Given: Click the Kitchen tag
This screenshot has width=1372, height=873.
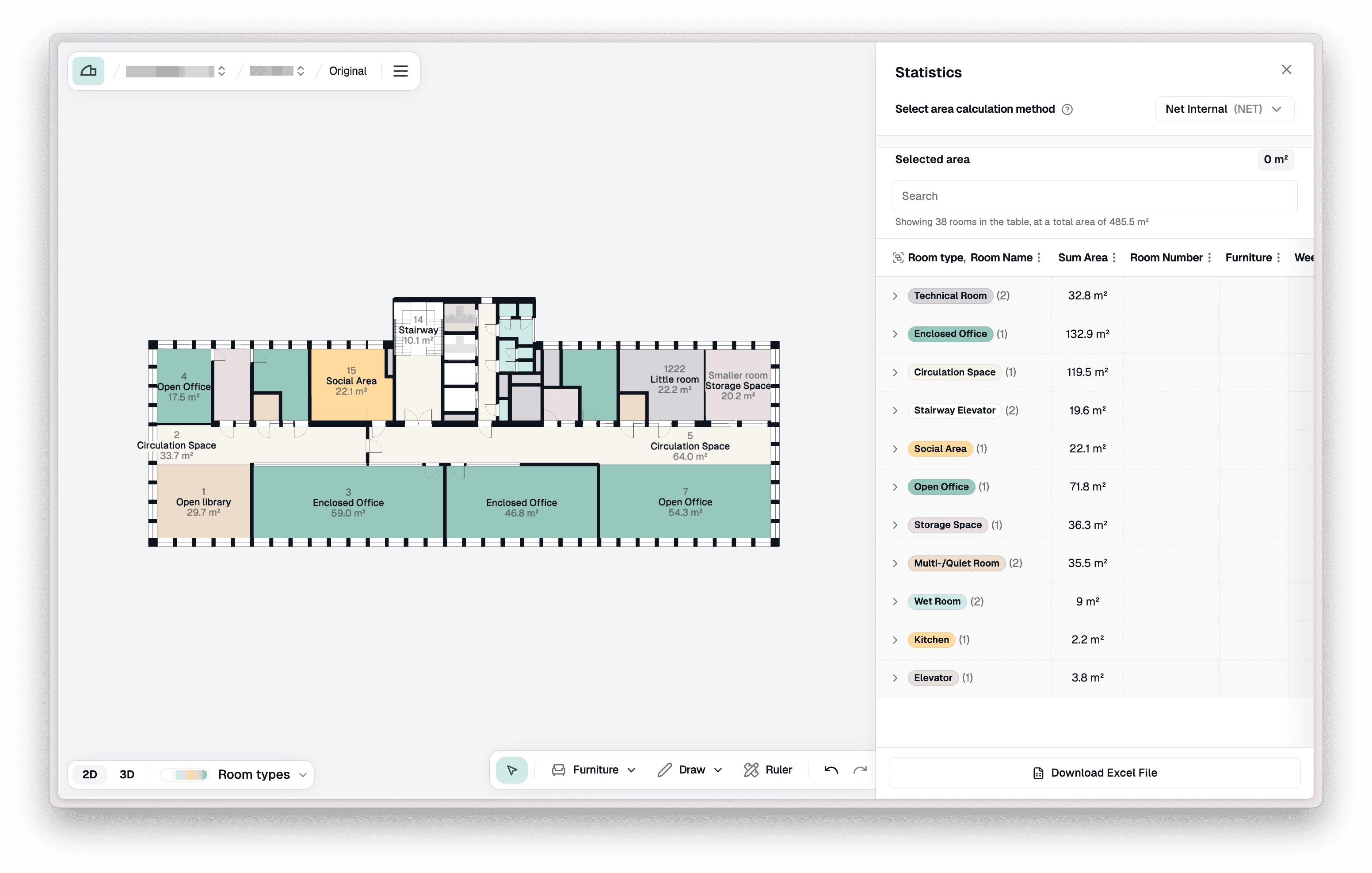Looking at the screenshot, I should click(x=931, y=640).
